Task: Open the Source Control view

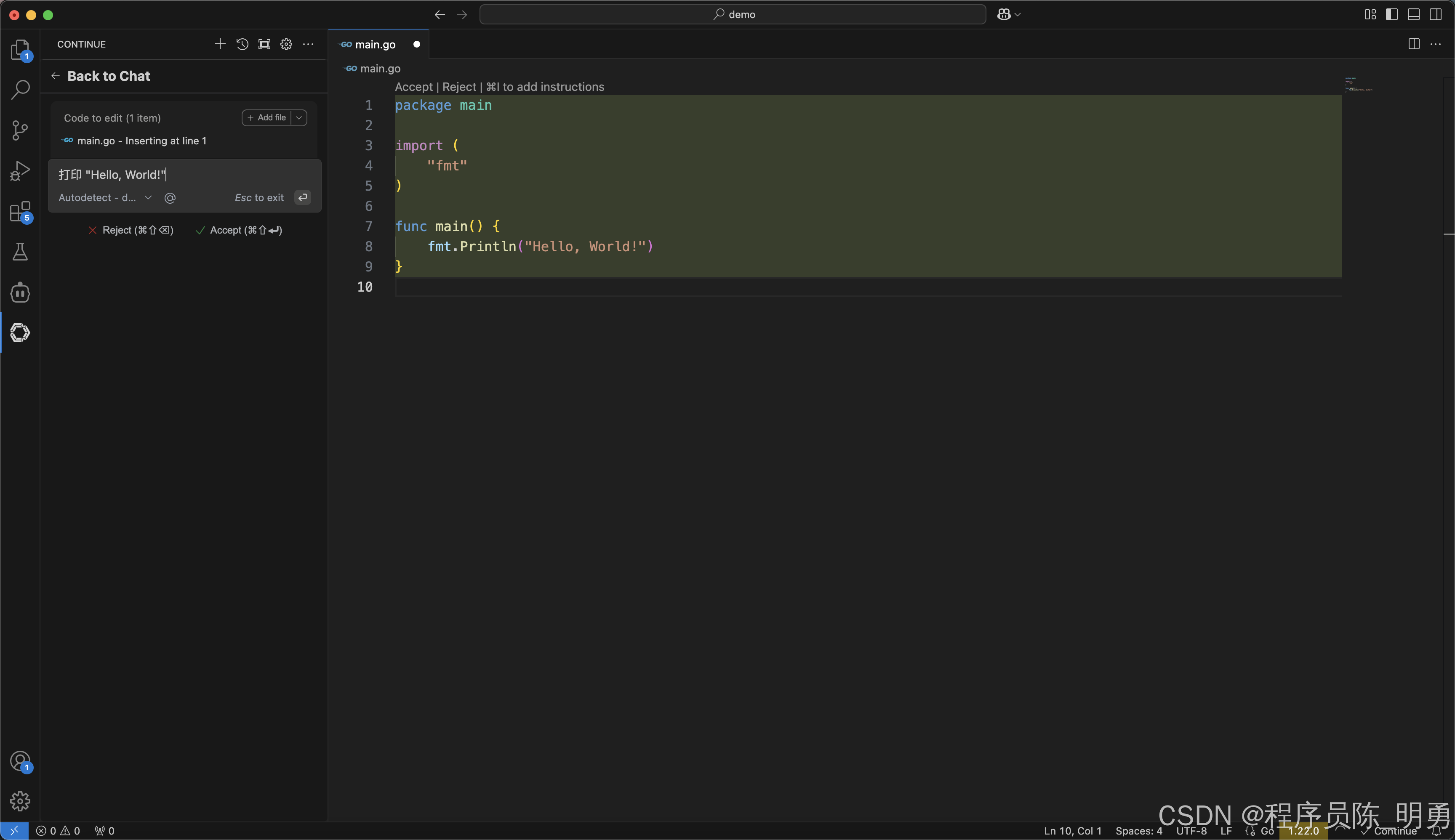Action: tap(20, 130)
